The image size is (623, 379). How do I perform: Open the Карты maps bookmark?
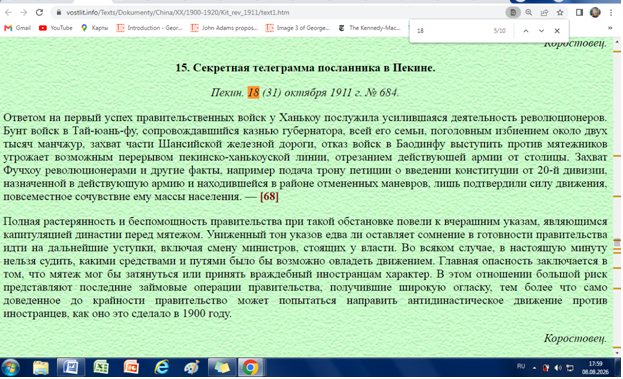pos(95,28)
